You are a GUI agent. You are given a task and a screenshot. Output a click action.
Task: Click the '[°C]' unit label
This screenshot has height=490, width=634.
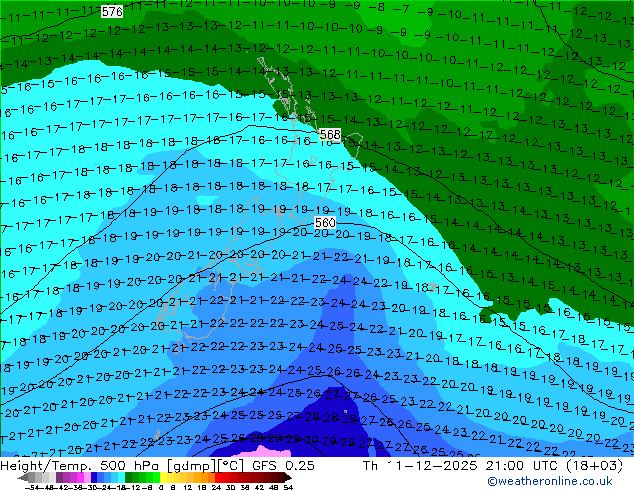[x=231, y=466]
